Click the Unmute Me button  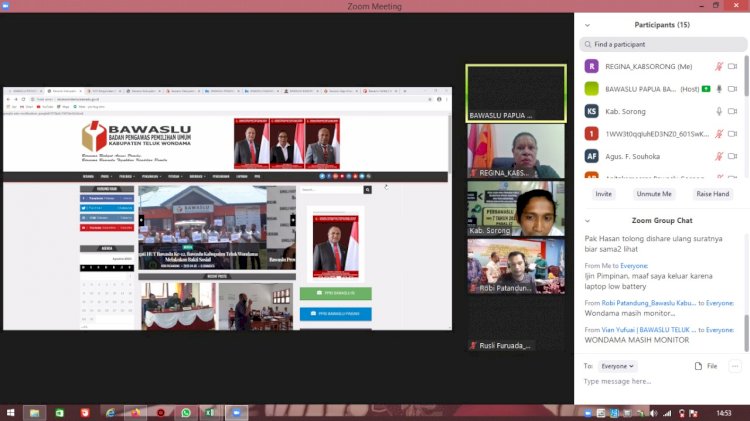654,194
